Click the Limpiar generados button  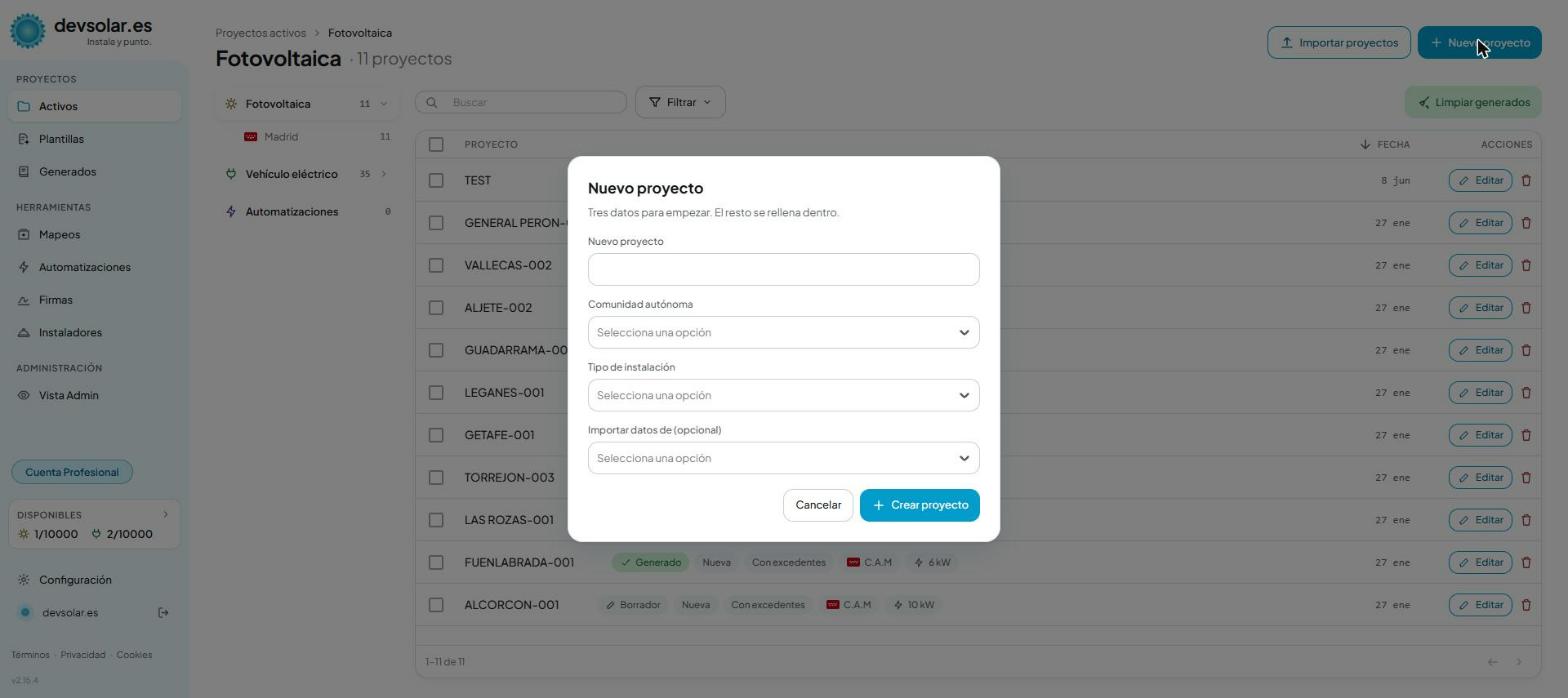tap(1473, 102)
